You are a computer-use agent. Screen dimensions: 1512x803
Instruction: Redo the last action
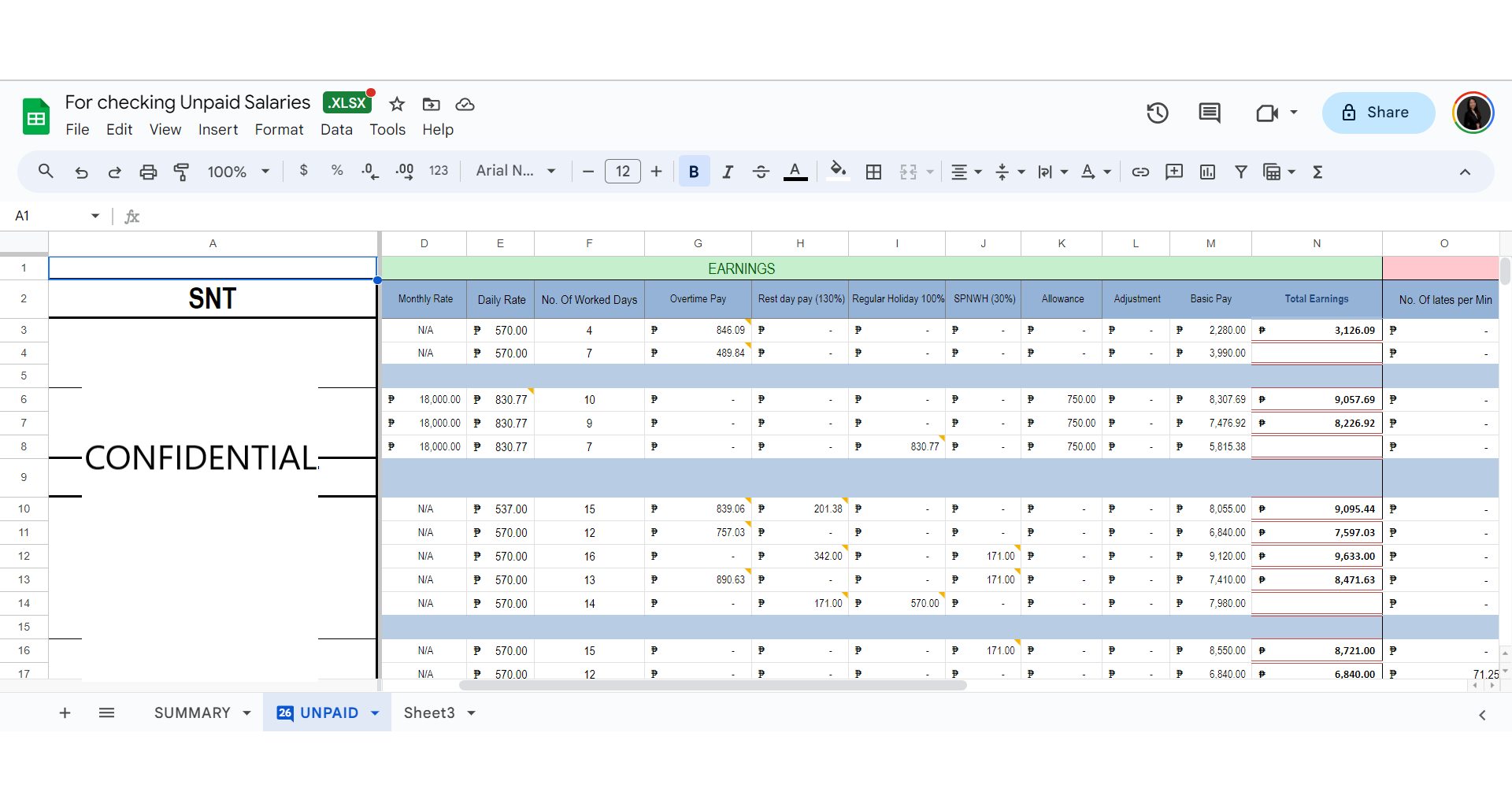coord(114,172)
